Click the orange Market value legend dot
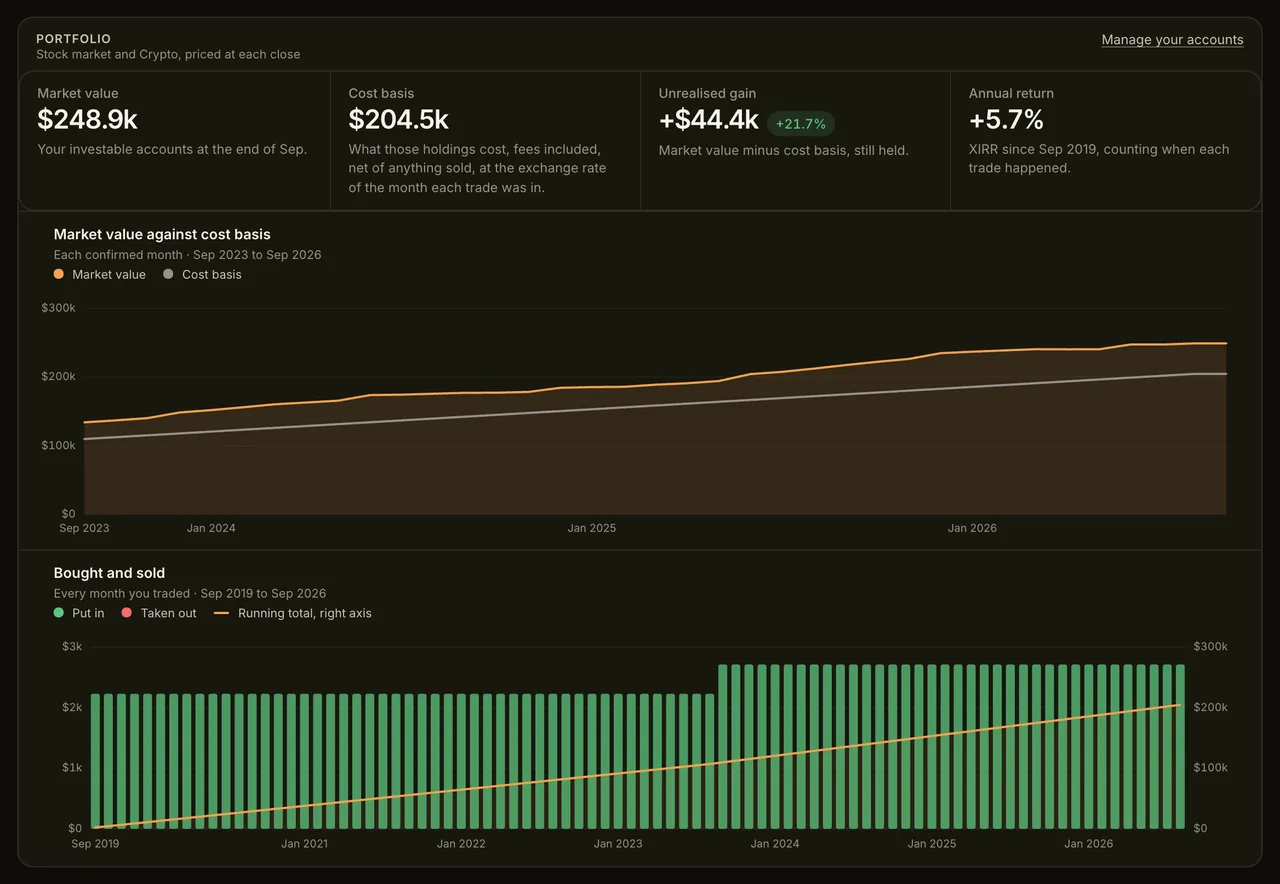 (x=59, y=274)
